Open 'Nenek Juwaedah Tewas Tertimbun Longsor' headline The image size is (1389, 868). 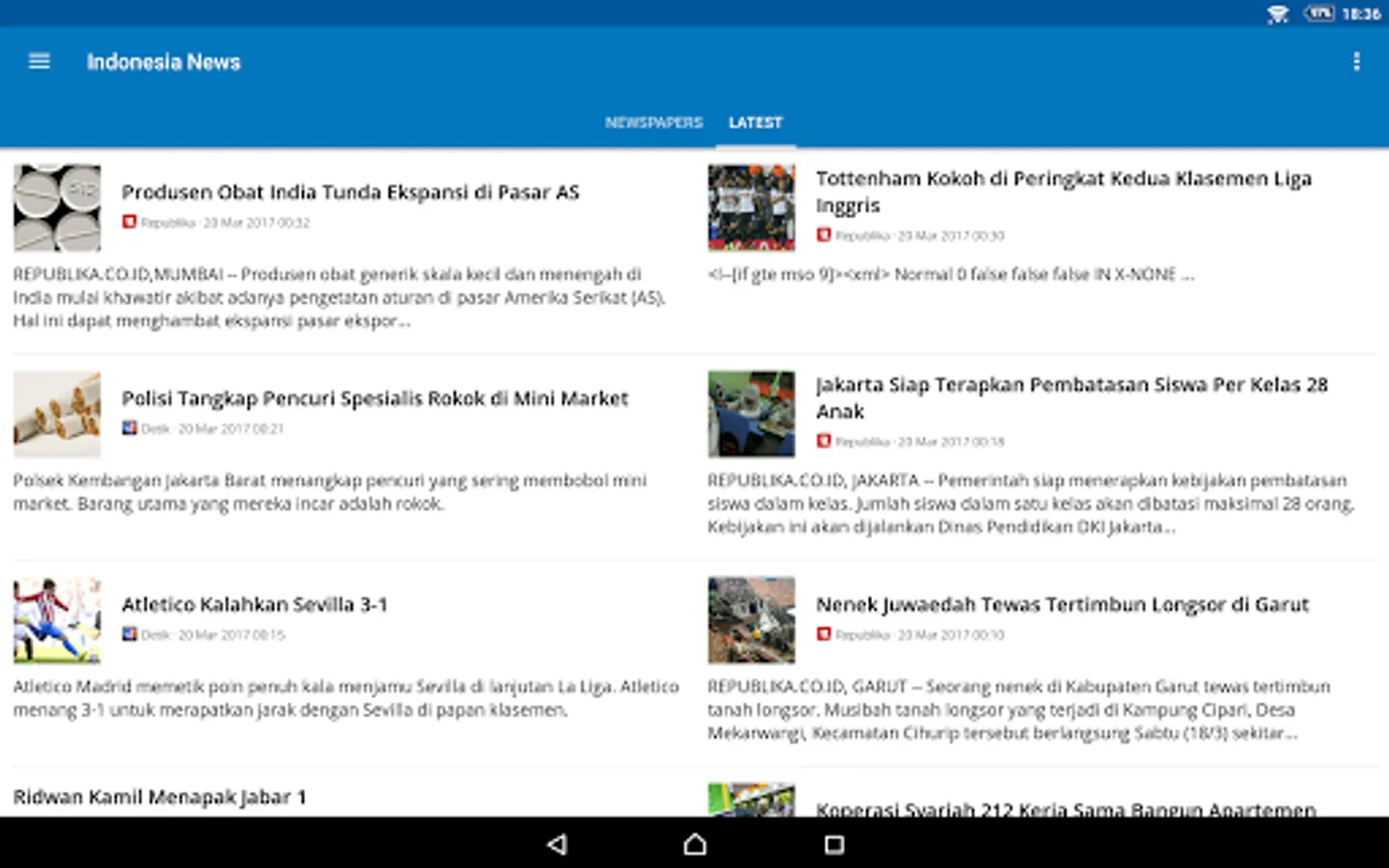tap(1062, 605)
